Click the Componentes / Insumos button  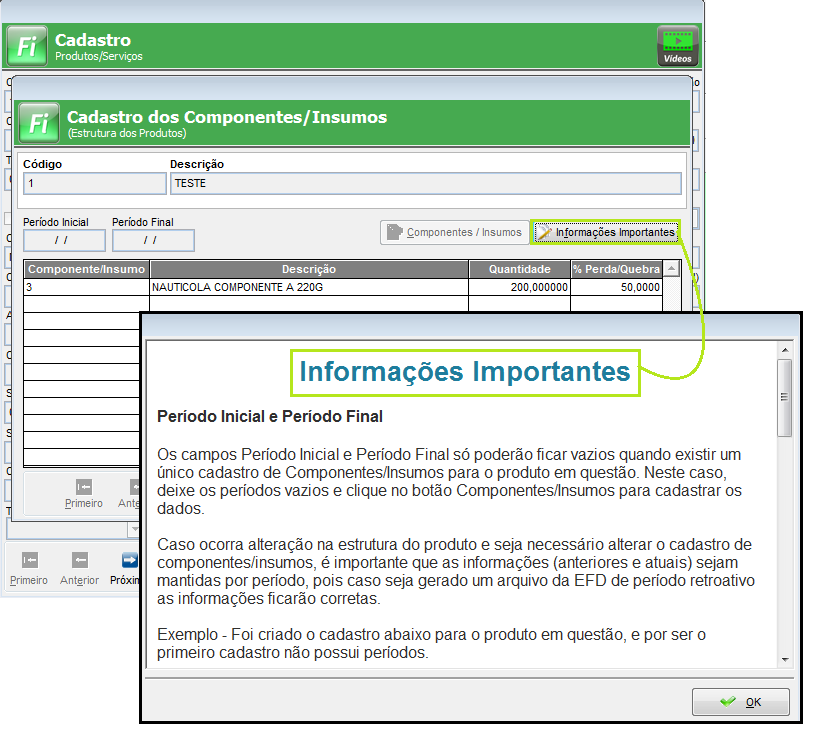click(x=454, y=232)
